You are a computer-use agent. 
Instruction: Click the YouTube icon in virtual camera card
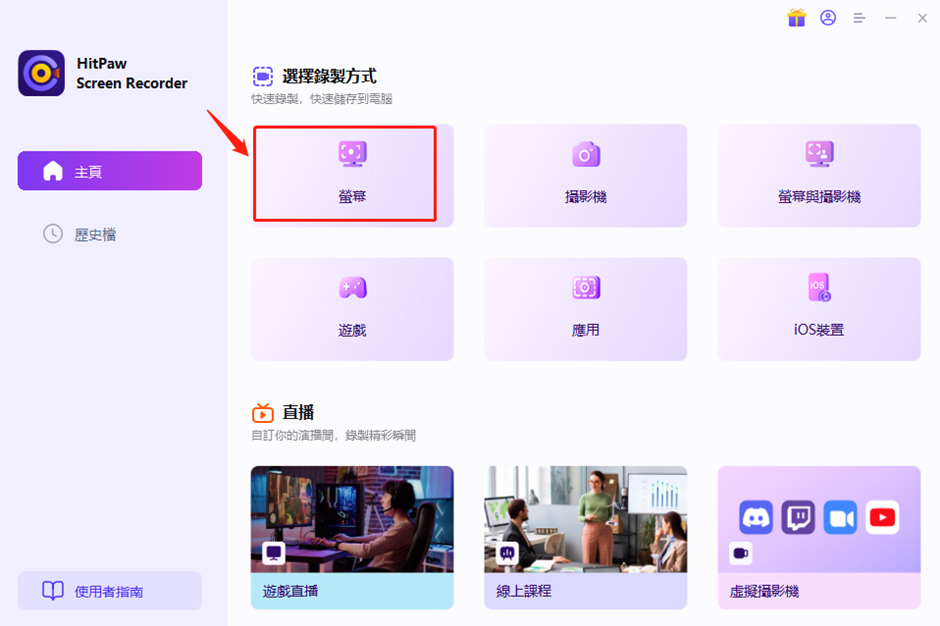[882, 518]
